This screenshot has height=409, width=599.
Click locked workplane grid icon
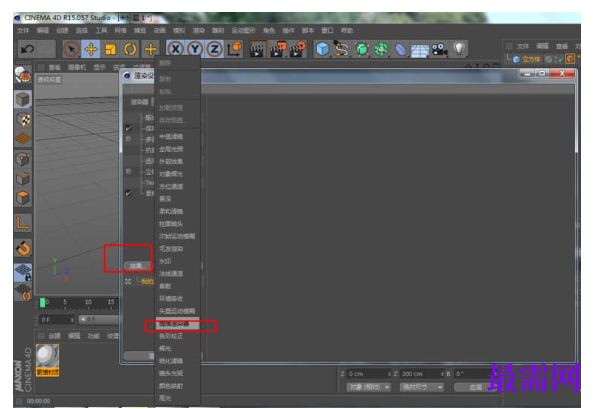point(23,272)
